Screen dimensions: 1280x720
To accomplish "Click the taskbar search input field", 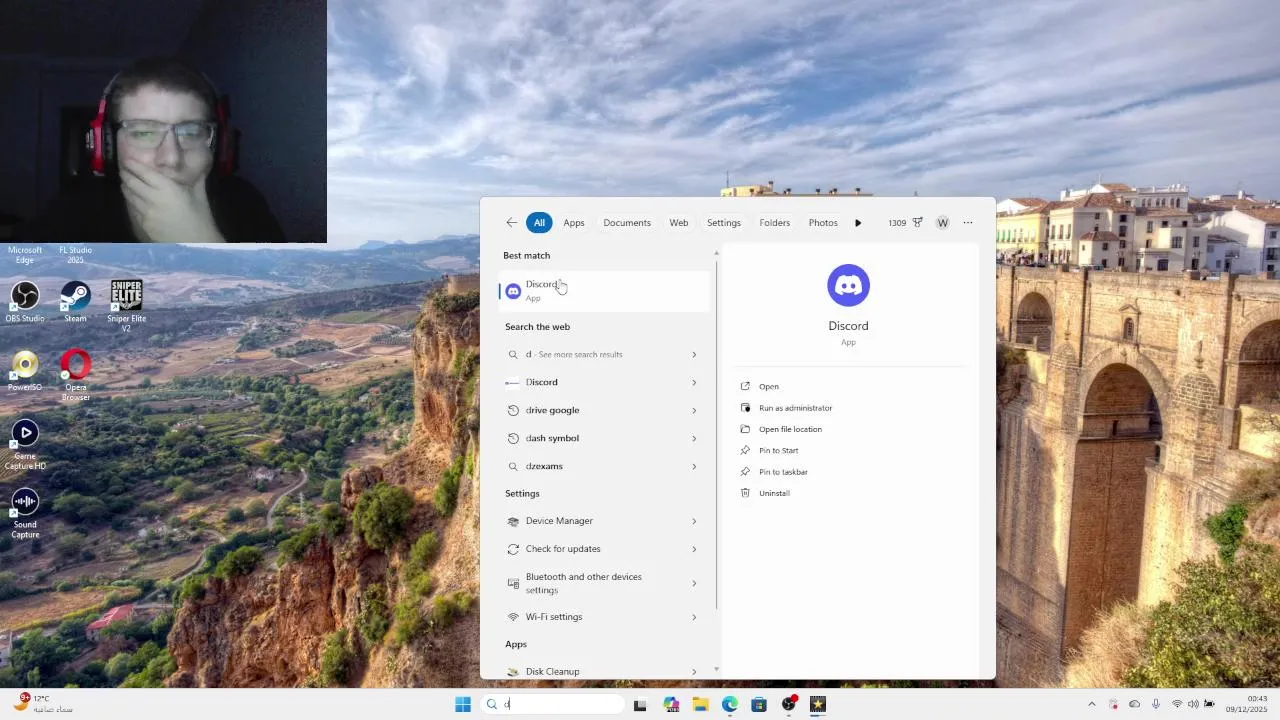I will pos(553,704).
